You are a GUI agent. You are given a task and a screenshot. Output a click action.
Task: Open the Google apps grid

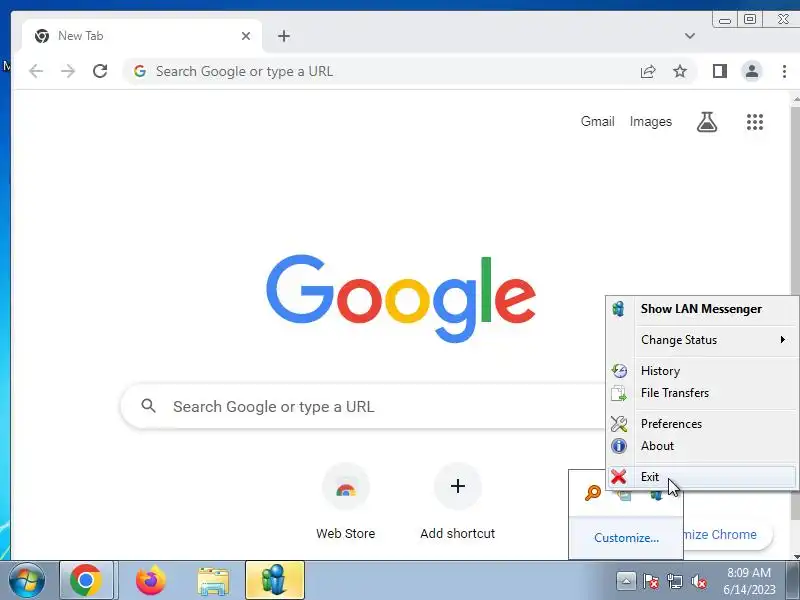pyautogui.click(x=755, y=122)
